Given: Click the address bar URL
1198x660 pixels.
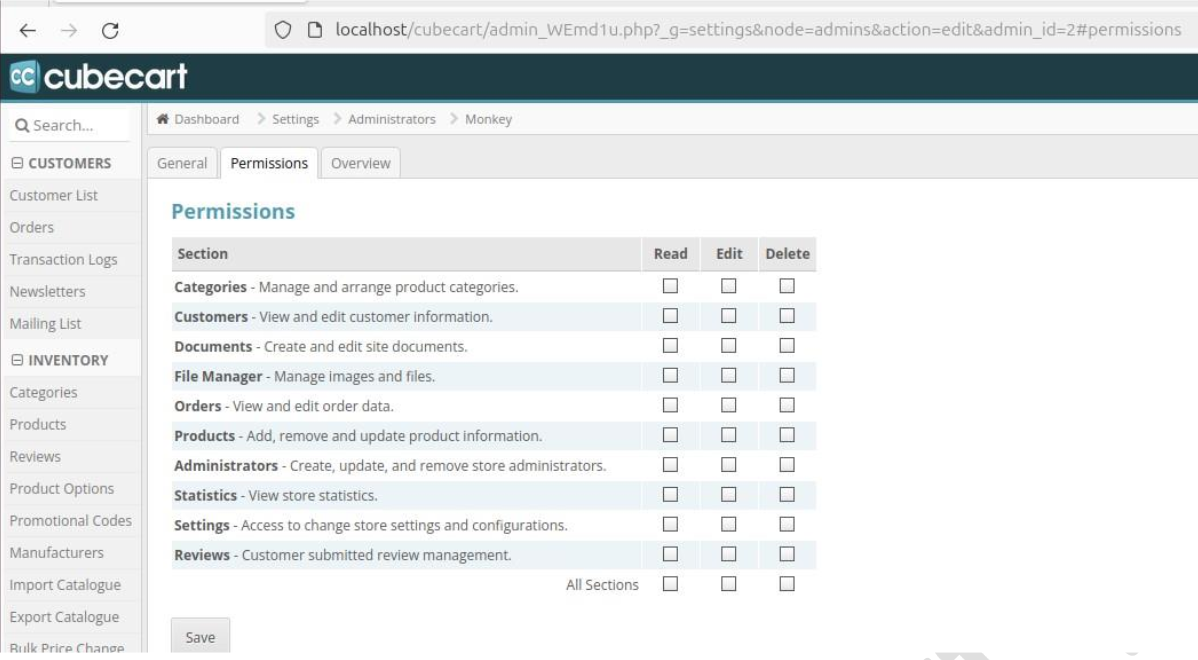Looking at the screenshot, I should (758, 30).
